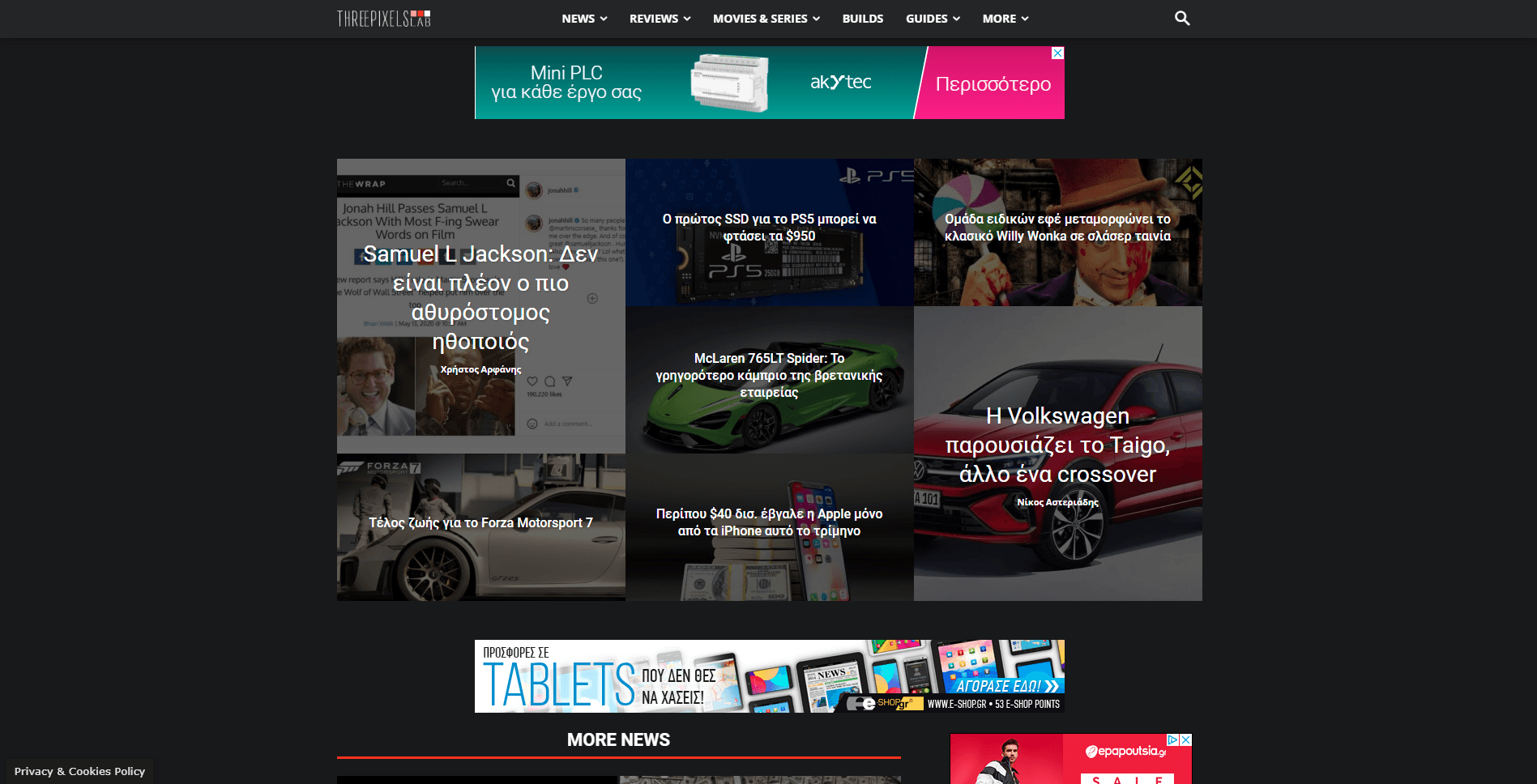The image size is (1537, 784).
Task: Open the Privacy & Cookies Policy
Action: tap(79, 771)
